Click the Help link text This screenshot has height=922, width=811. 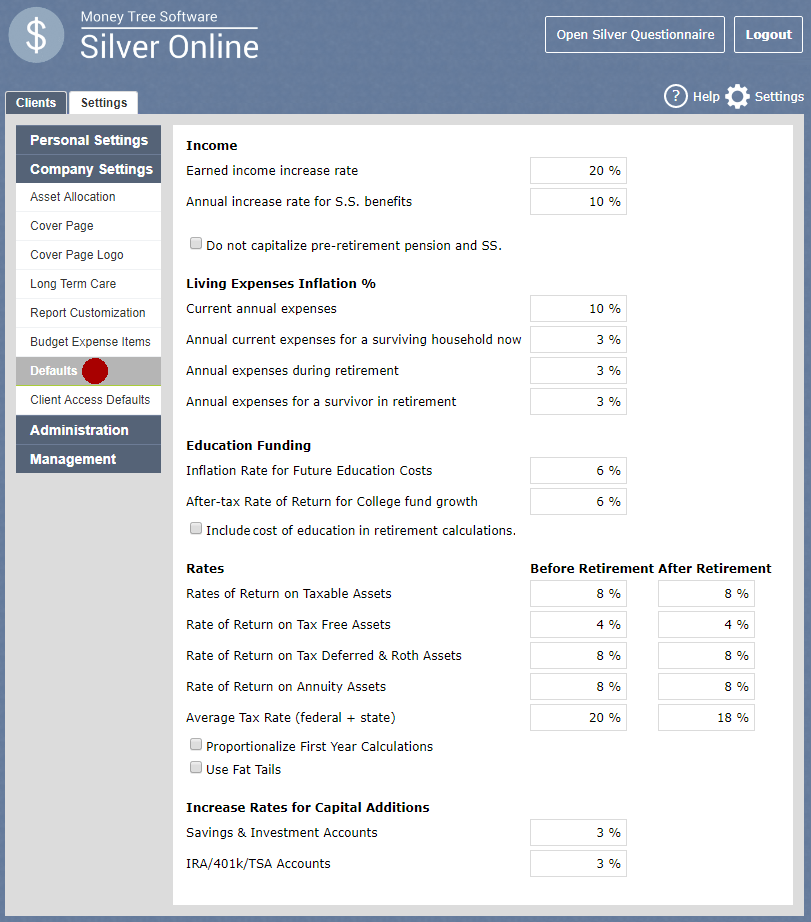point(706,96)
